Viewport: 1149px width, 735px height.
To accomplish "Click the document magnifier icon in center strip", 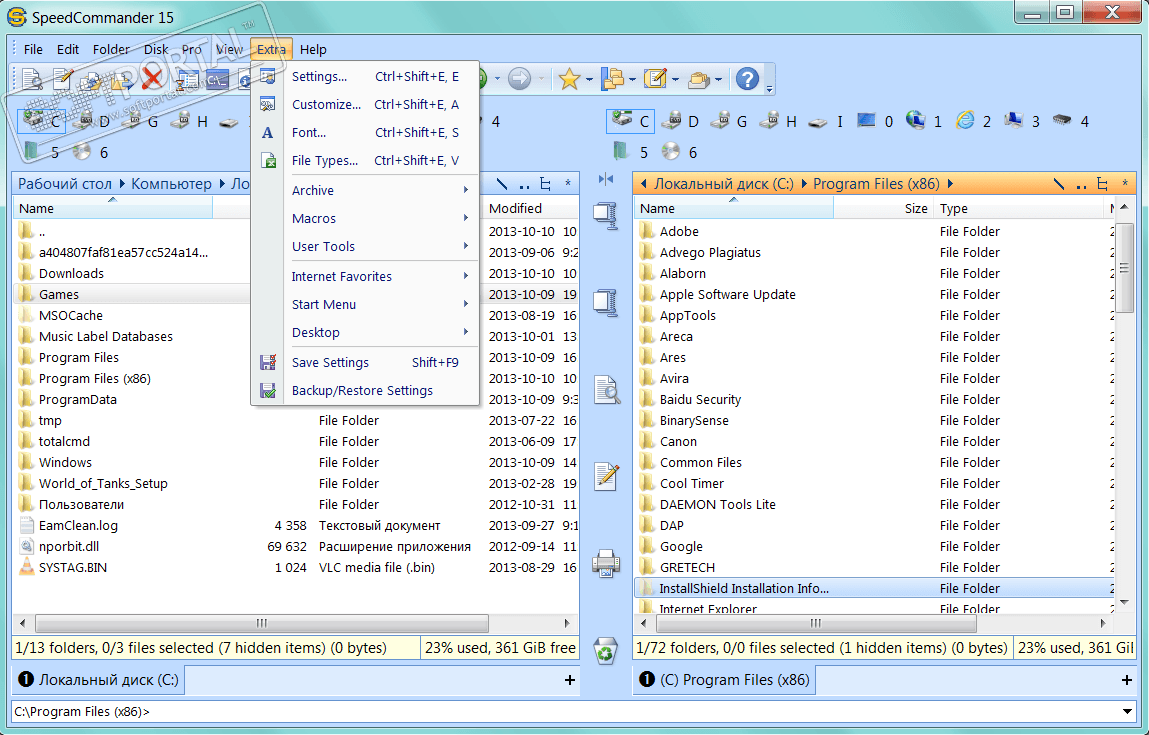I will [607, 390].
